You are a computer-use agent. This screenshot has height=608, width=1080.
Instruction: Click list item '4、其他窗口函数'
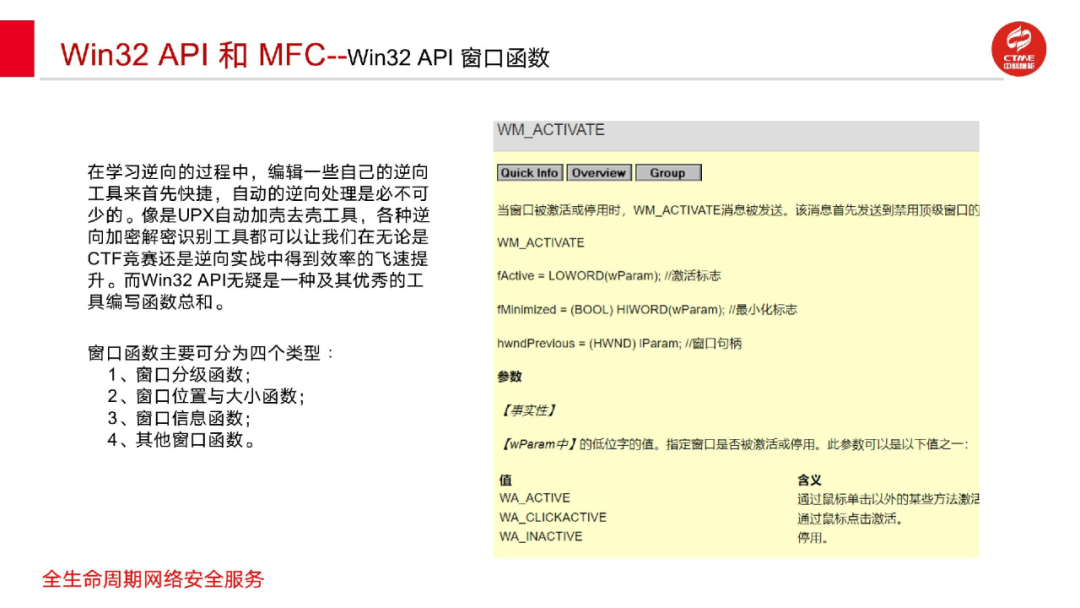182,440
